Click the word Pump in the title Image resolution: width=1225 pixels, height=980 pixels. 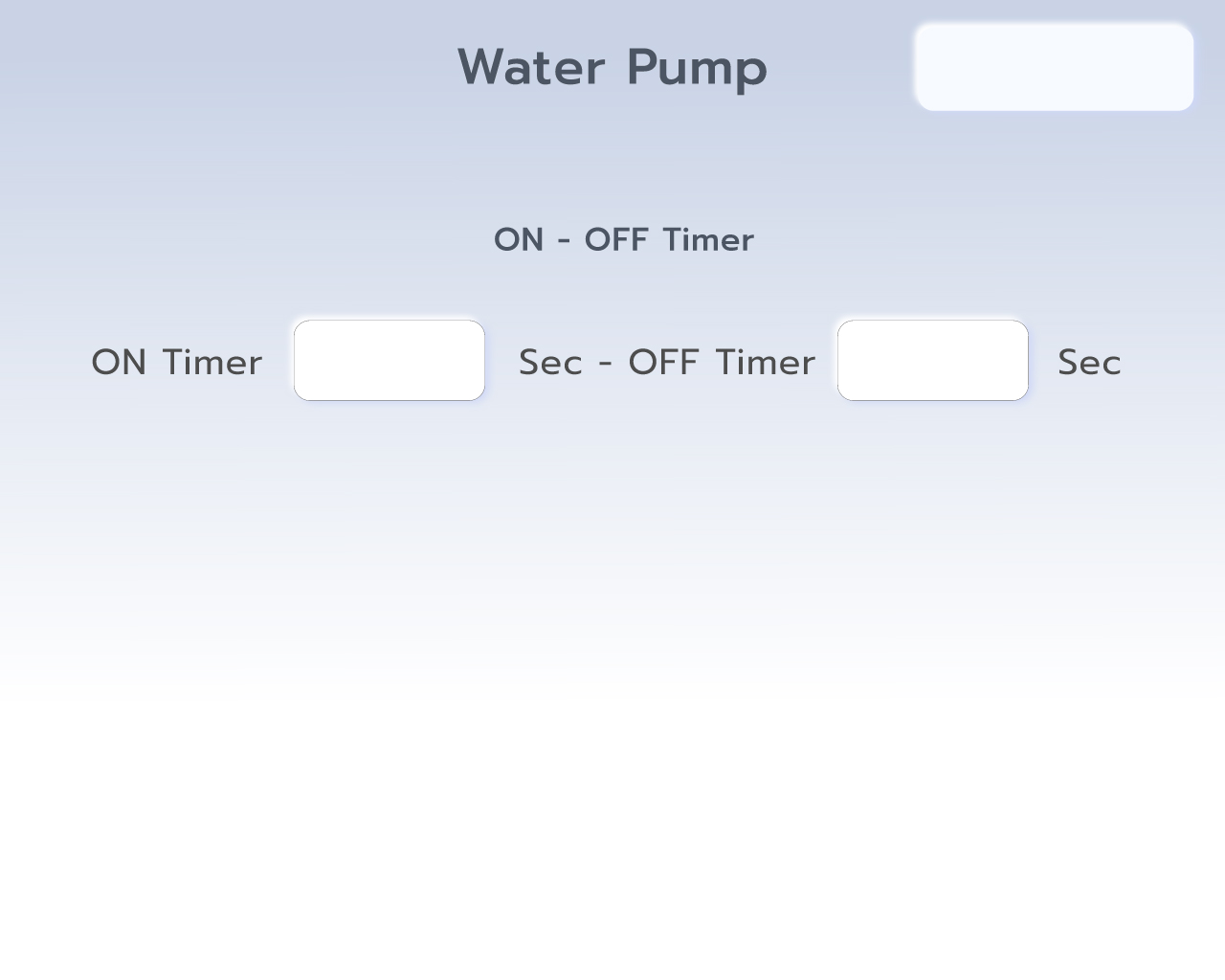click(x=697, y=69)
